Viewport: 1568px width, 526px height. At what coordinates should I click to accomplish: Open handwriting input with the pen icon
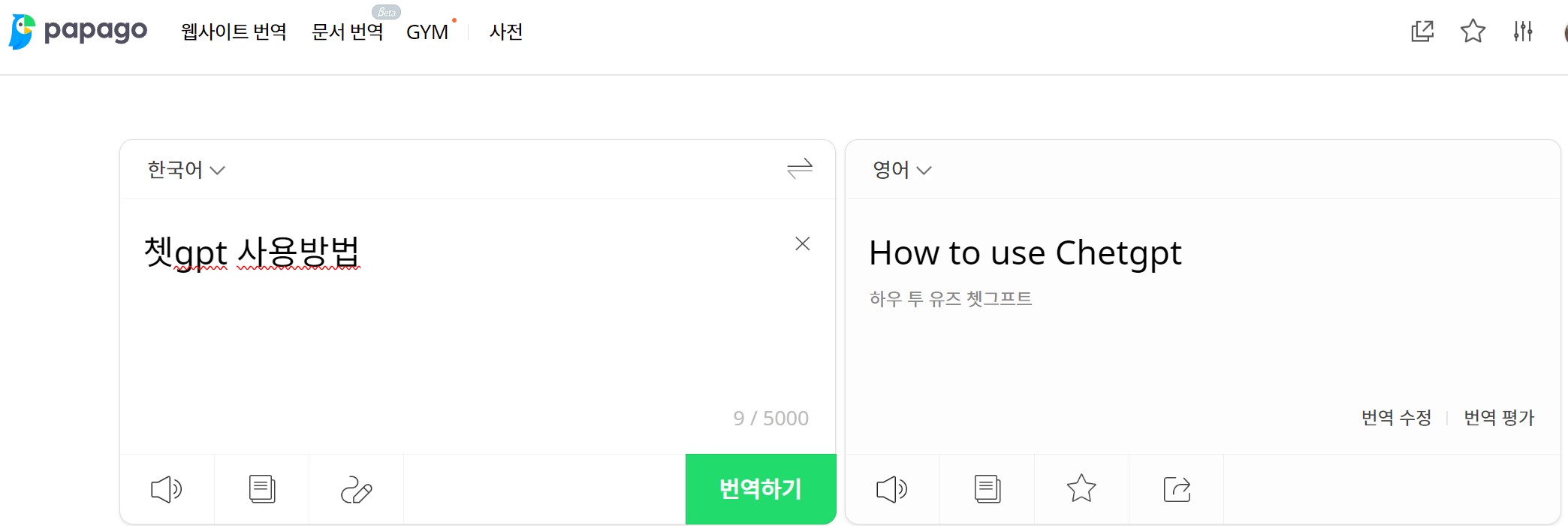[356, 488]
